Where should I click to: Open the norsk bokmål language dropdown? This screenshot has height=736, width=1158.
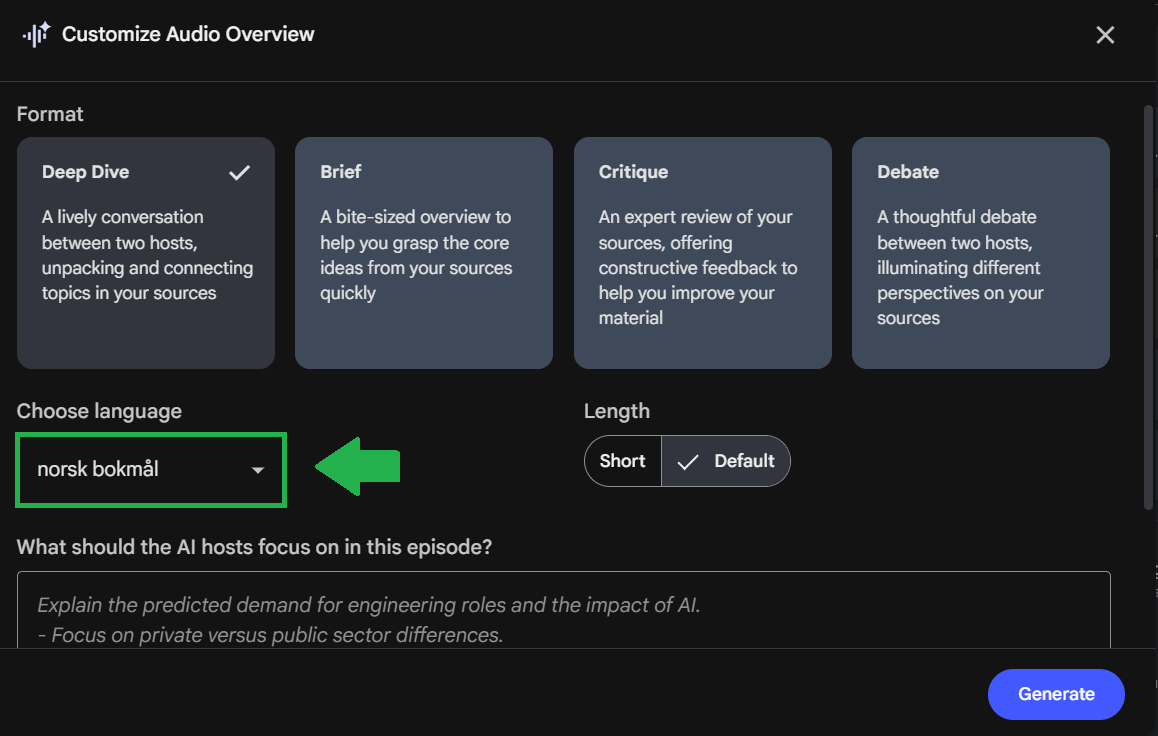point(151,469)
